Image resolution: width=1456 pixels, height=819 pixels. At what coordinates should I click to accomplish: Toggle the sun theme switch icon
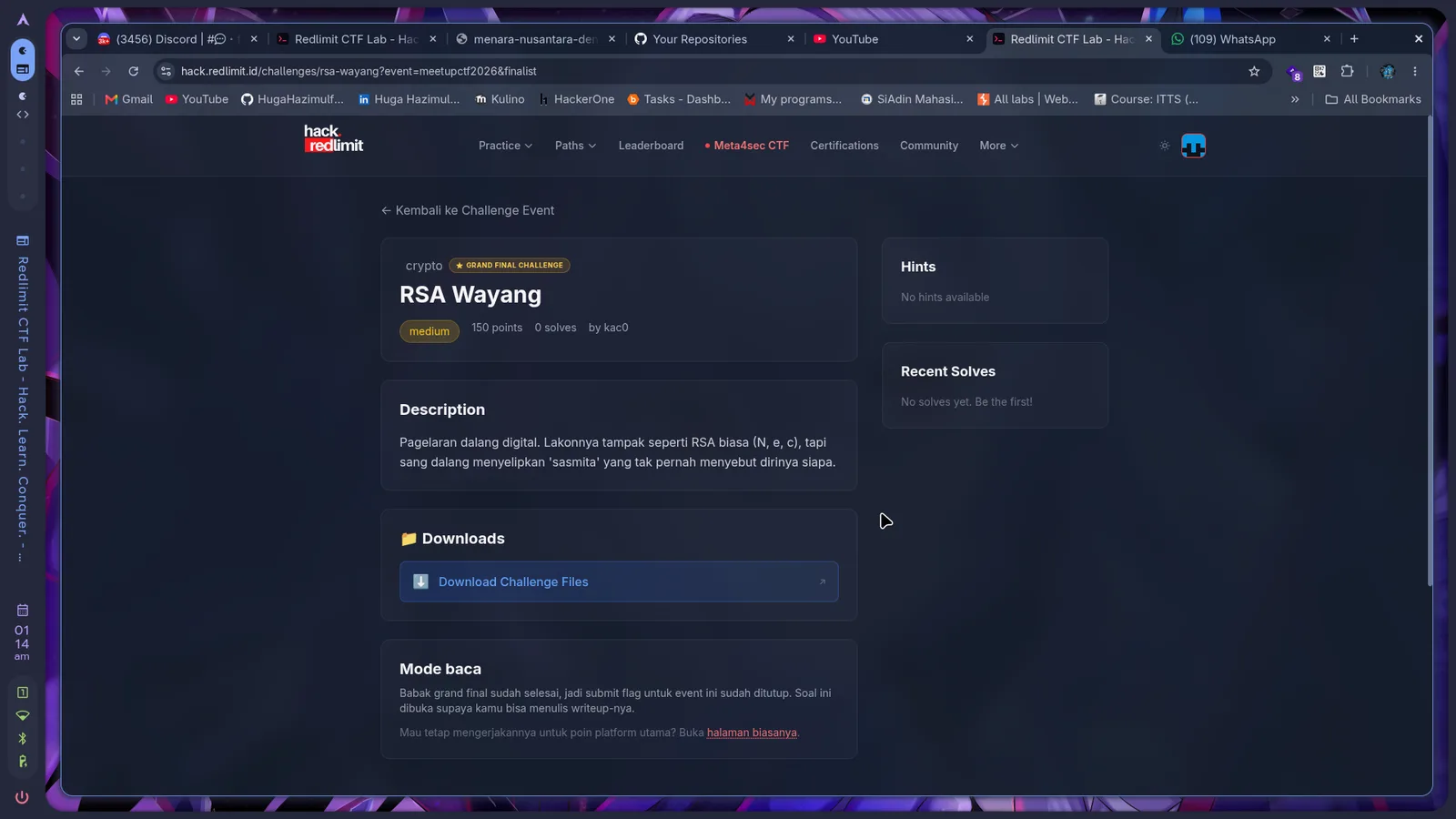1164,146
